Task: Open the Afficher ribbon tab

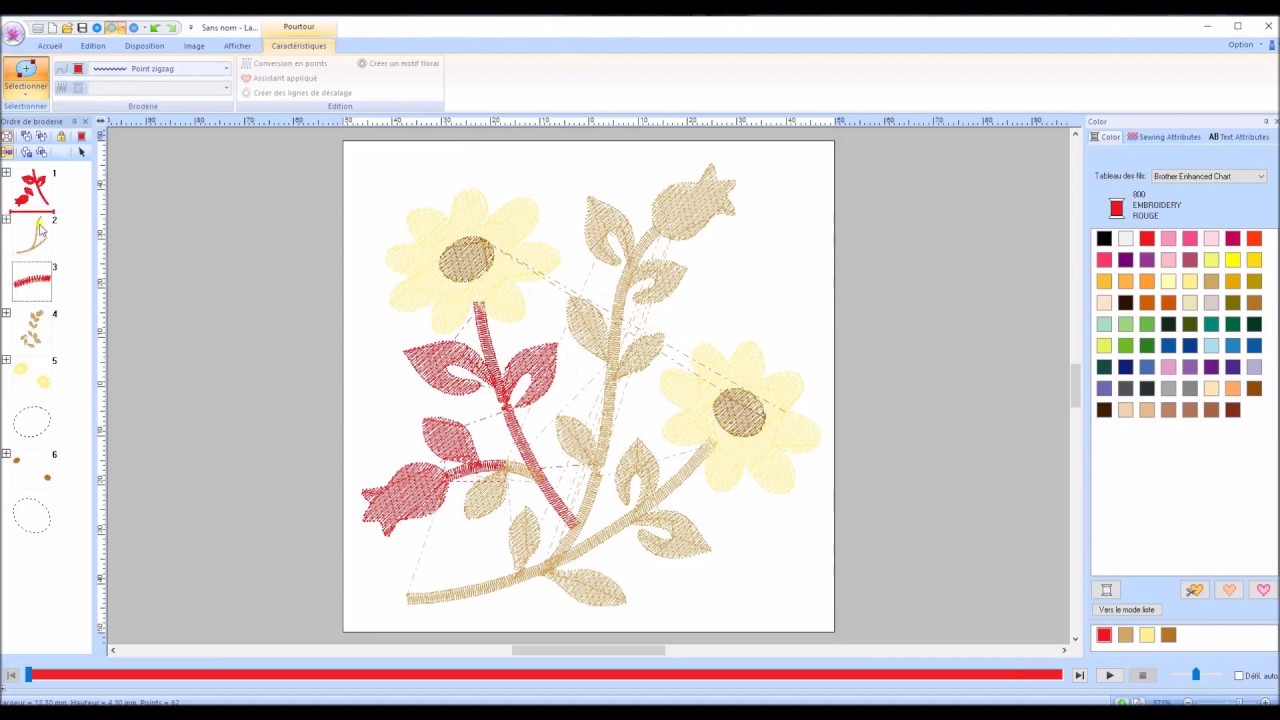Action: 237,46
